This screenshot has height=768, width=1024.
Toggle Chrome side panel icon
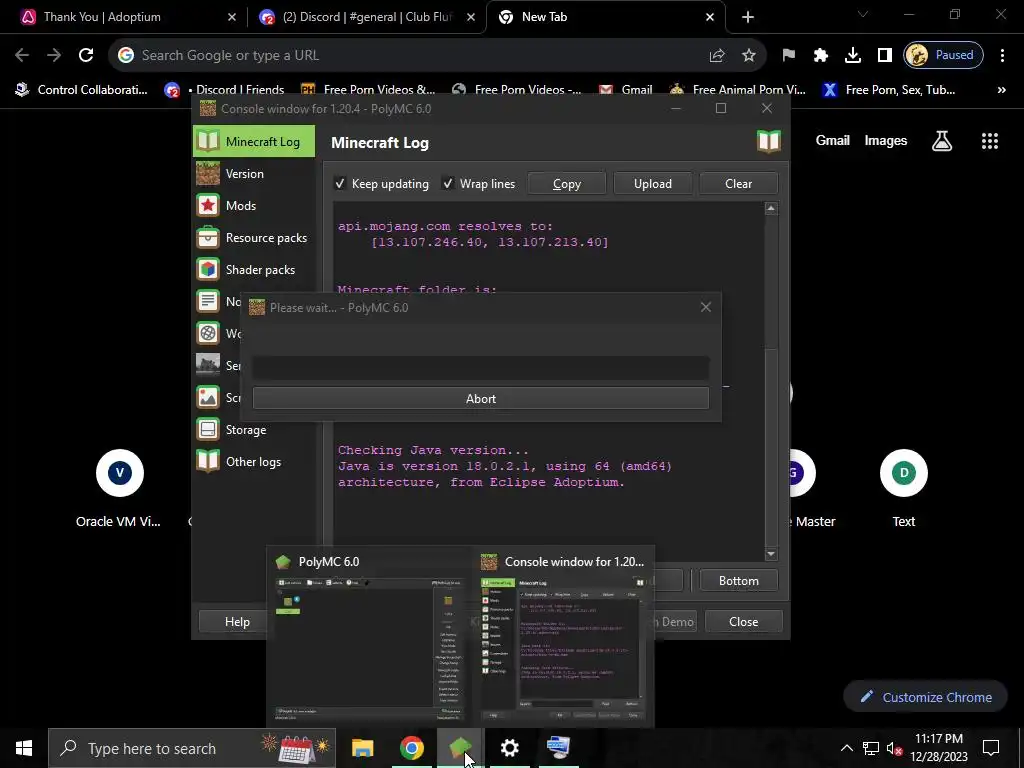(885, 56)
